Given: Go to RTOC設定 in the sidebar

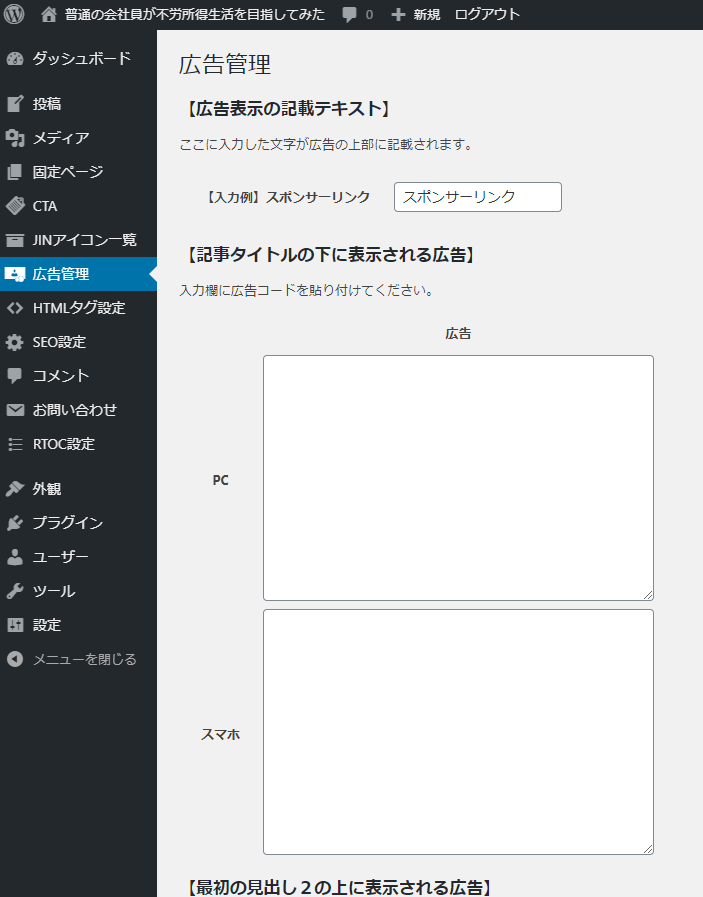Looking at the screenshot, I should pos(63,444).
